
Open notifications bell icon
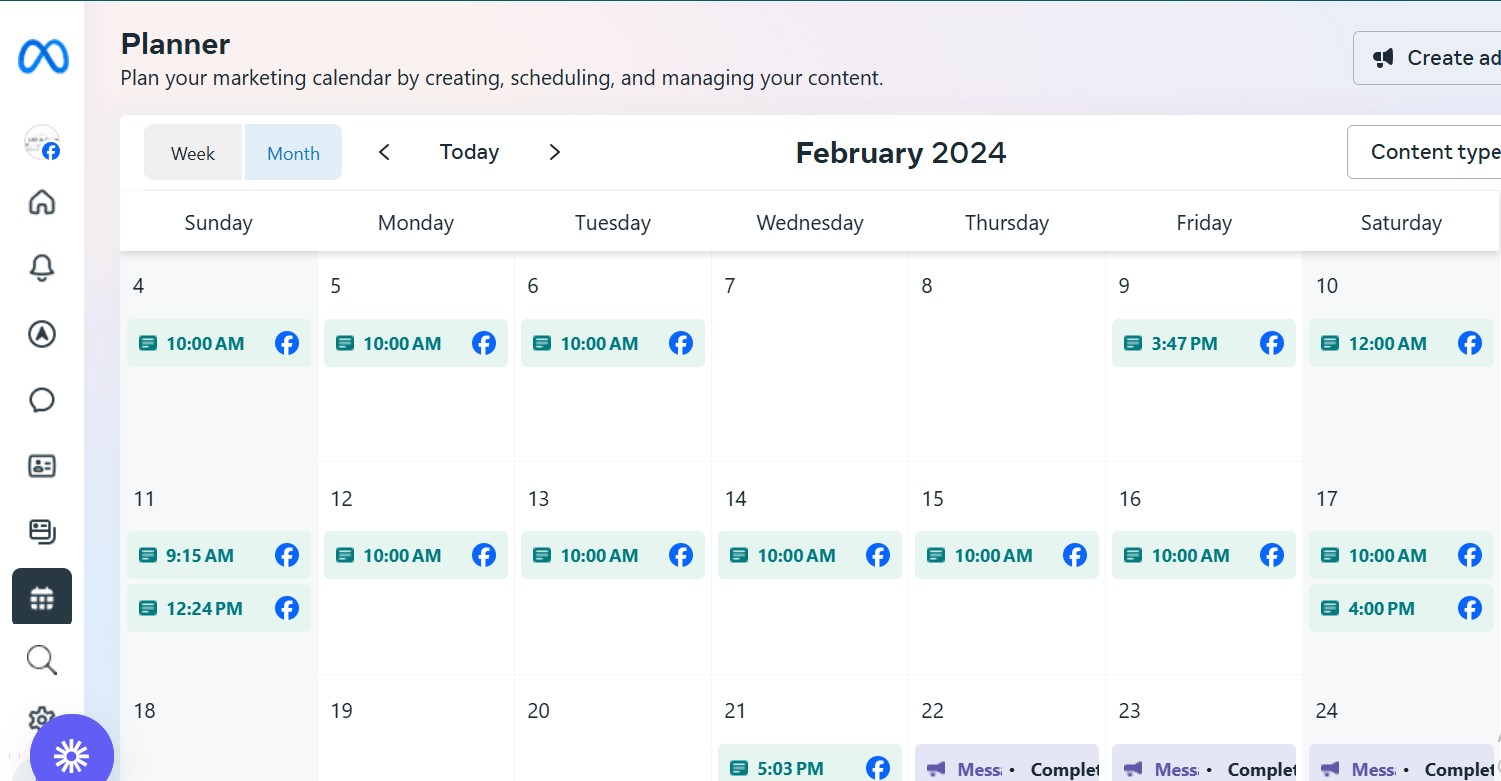[x=42, y=268]
